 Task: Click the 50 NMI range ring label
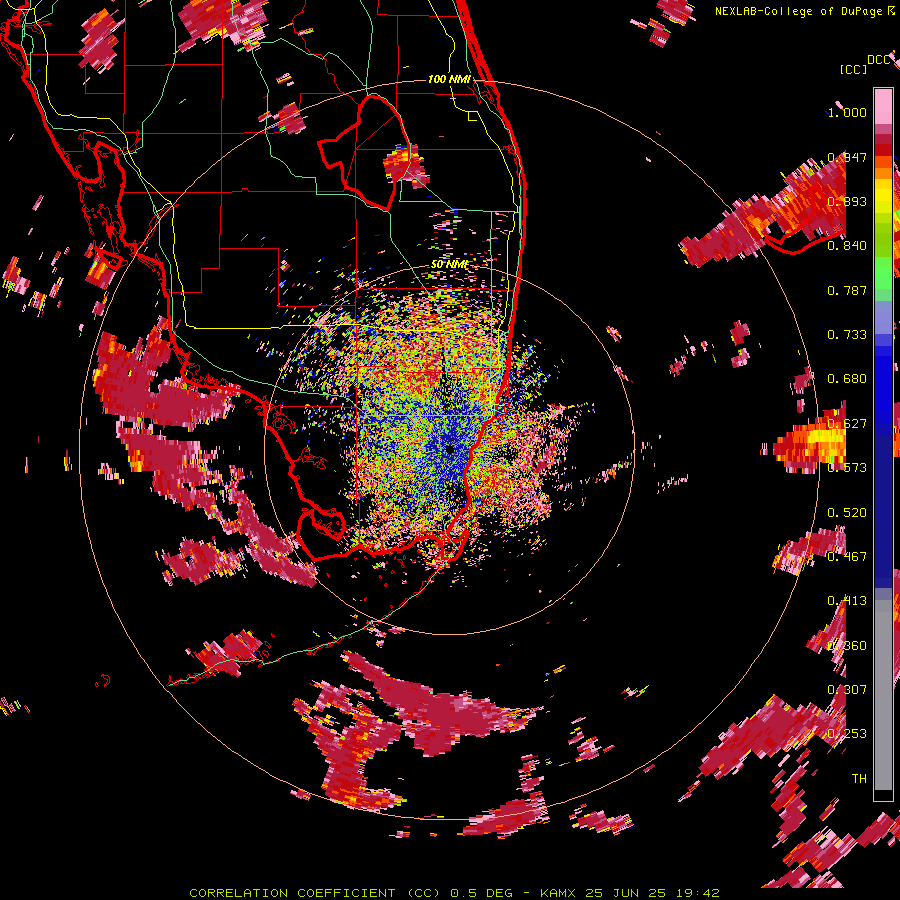point(449,265)
